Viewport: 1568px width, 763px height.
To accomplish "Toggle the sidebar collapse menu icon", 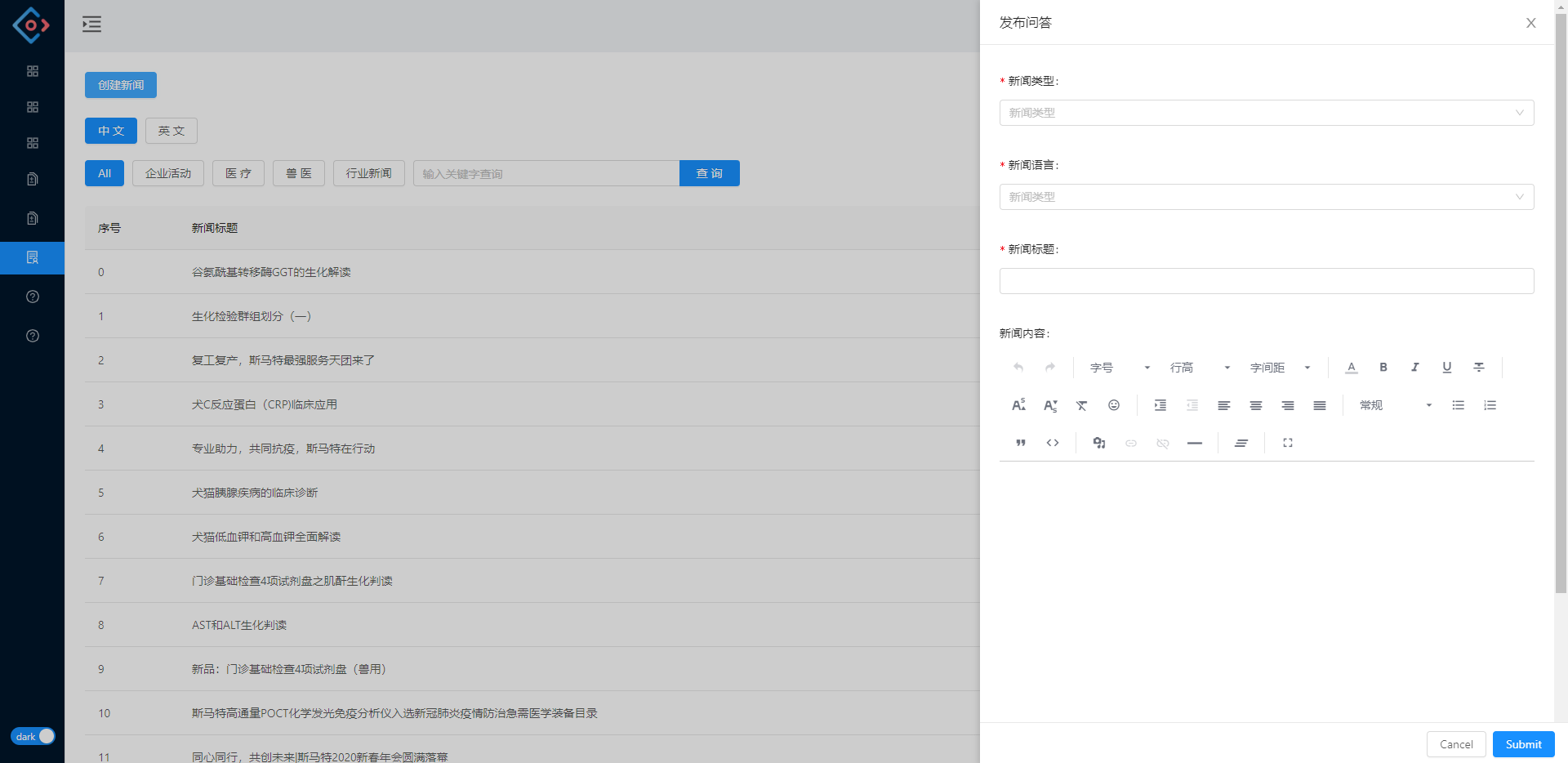I will pyautogui.click(x=92, y=25).
